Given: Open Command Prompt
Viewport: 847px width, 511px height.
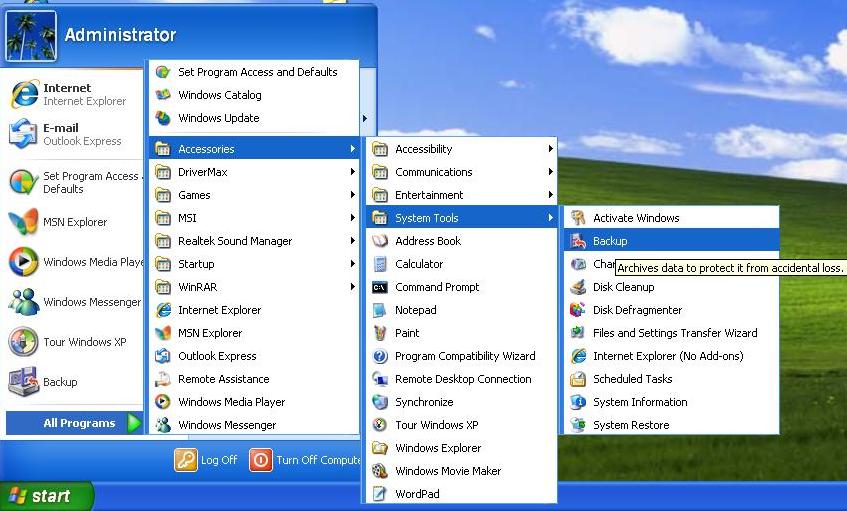Looking at the screenshot, I should (x=461, y=287).
